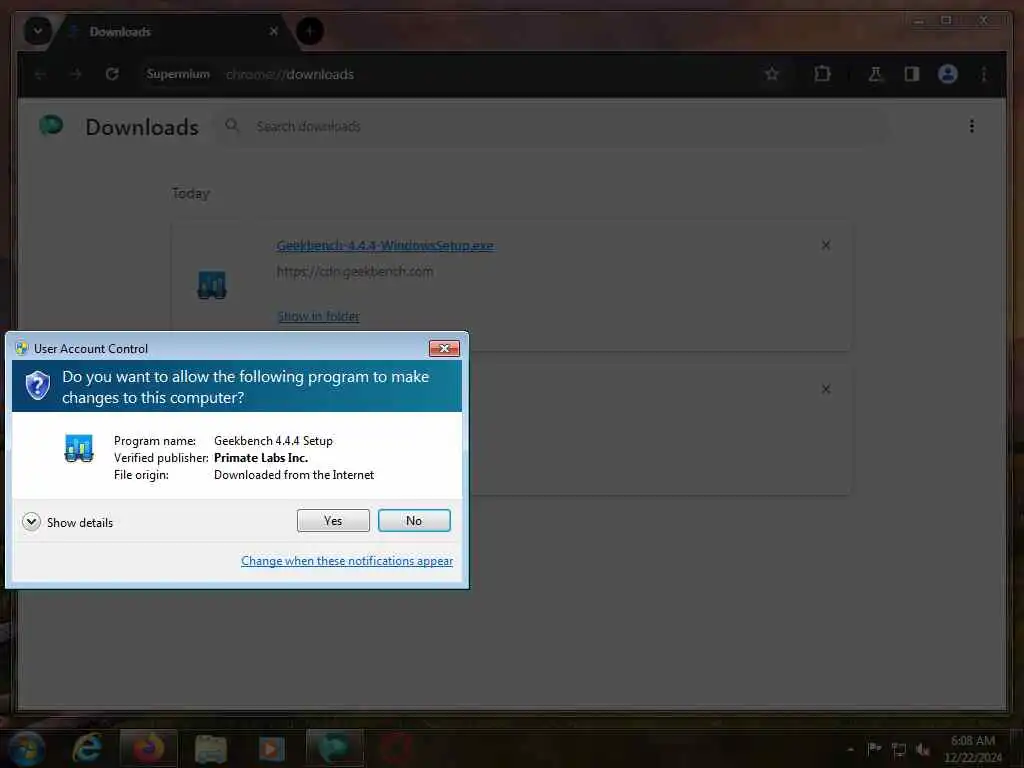Close the User Account Control dialog
This screenshot has height=768, width=1024.
tap(444, 348)
